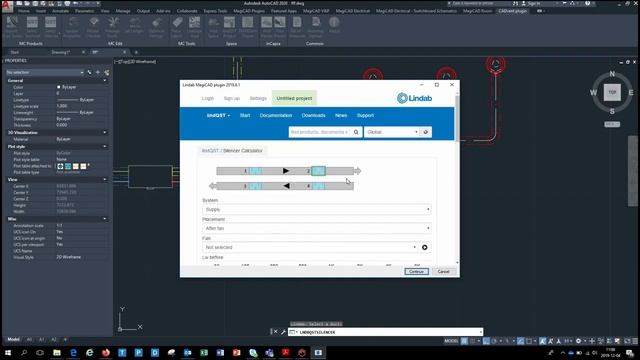Open the Express Tools ribbon tab
The image size is (640, 360).
tap(215, 11)
